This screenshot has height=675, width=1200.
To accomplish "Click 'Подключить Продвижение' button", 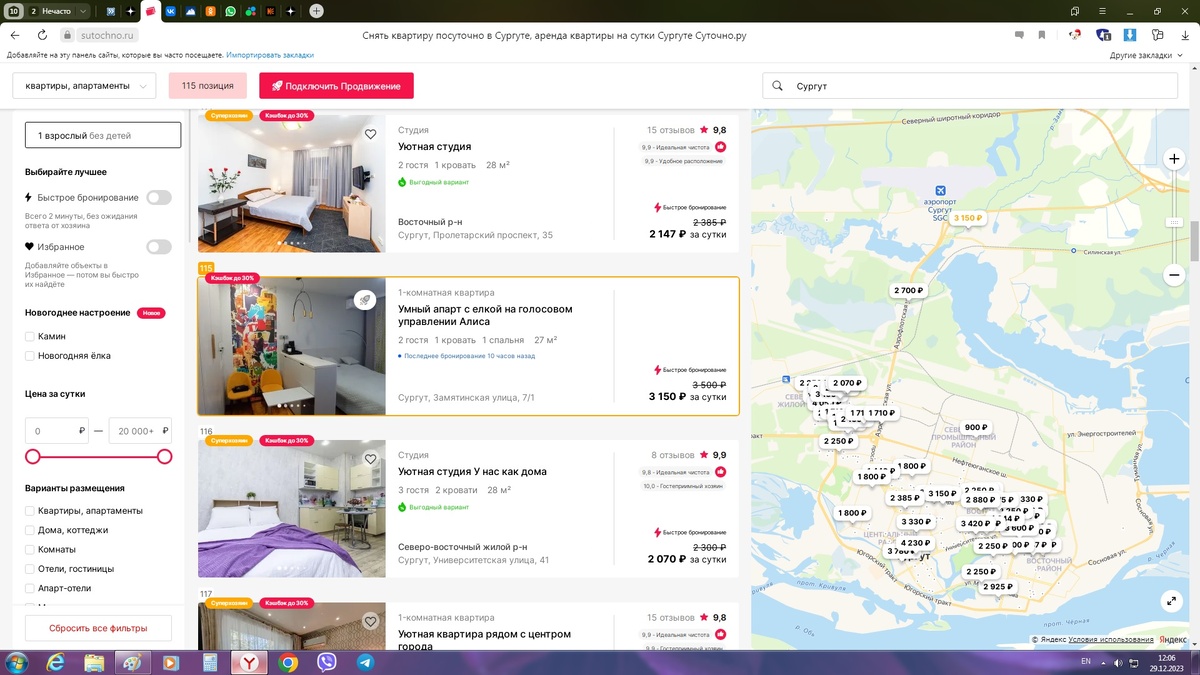I will click(x=336, y=86).
